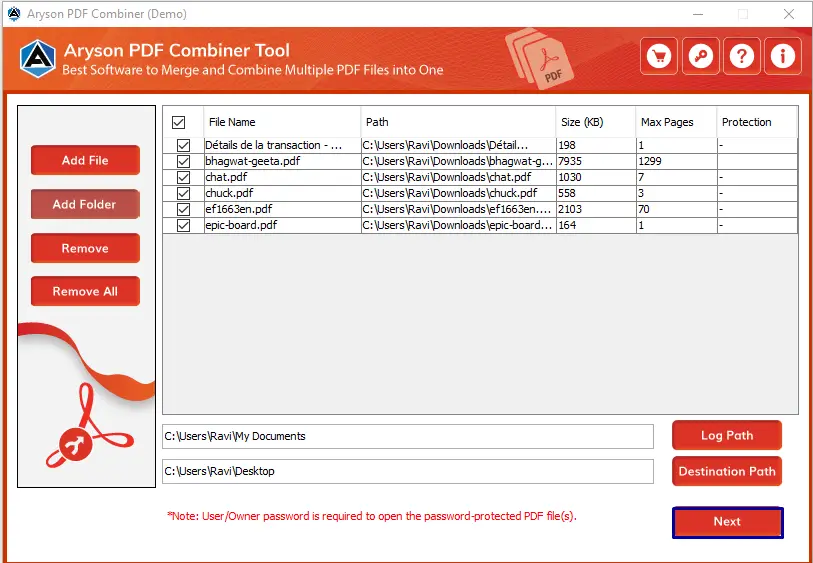
Task: Uncheck the bhagwat-geeta.pdf checkbox
Action: 183,161
